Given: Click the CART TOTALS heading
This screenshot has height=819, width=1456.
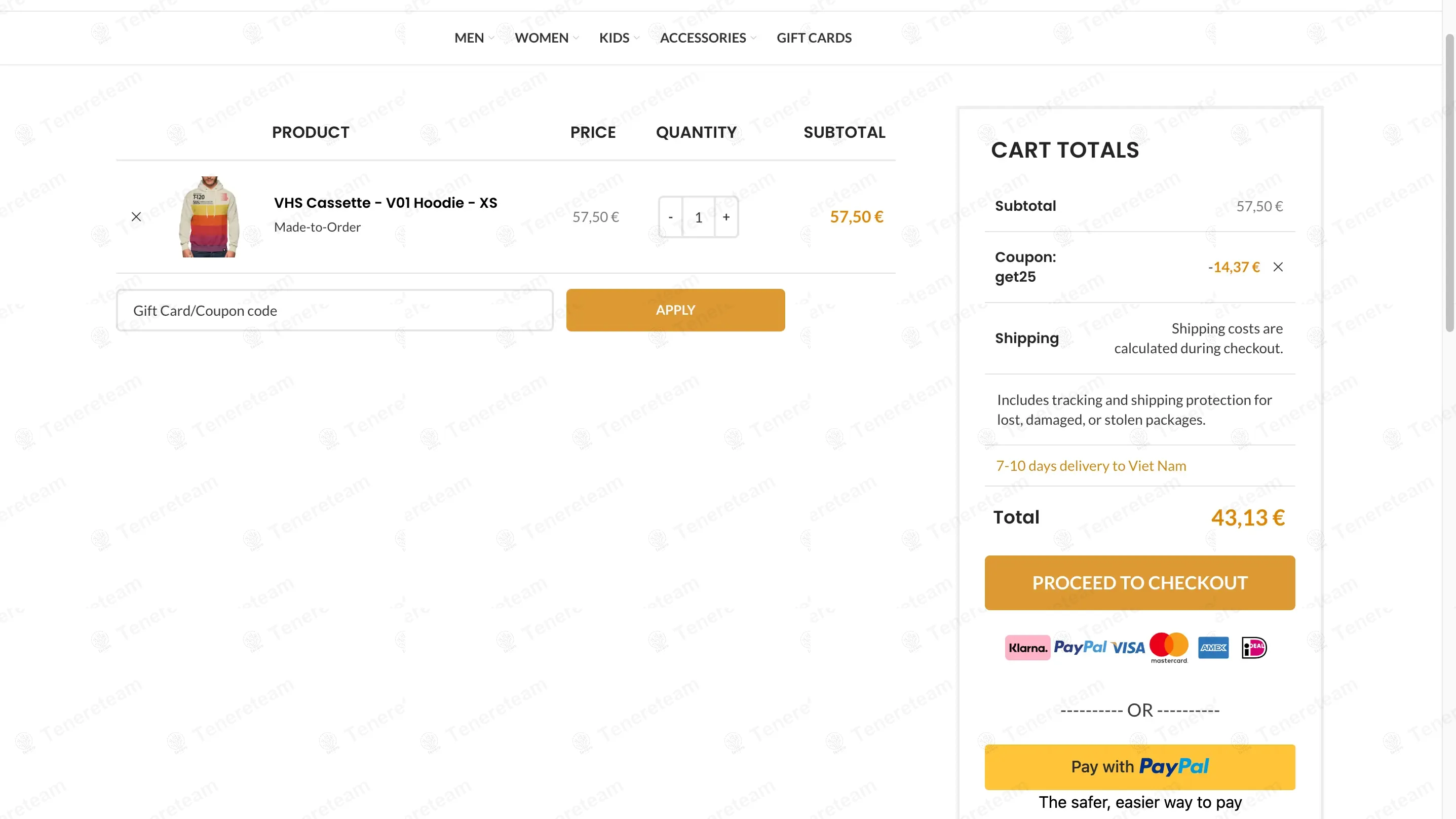Looking at the screenshot, I should pos(1065,150).
